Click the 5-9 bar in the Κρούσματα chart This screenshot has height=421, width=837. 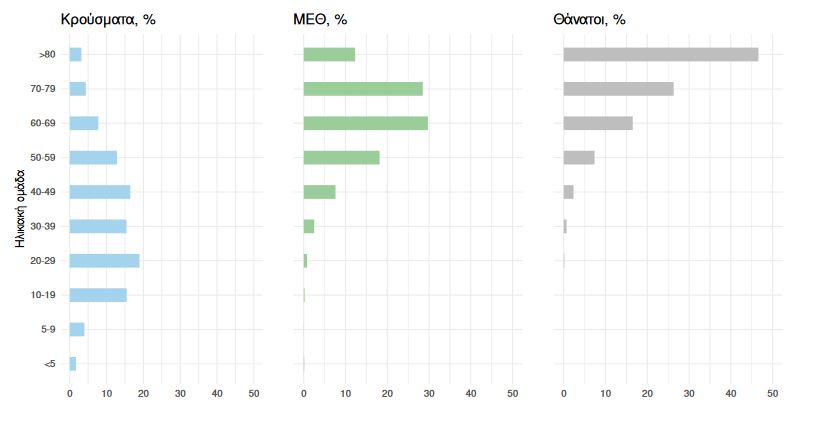point(77,329)
